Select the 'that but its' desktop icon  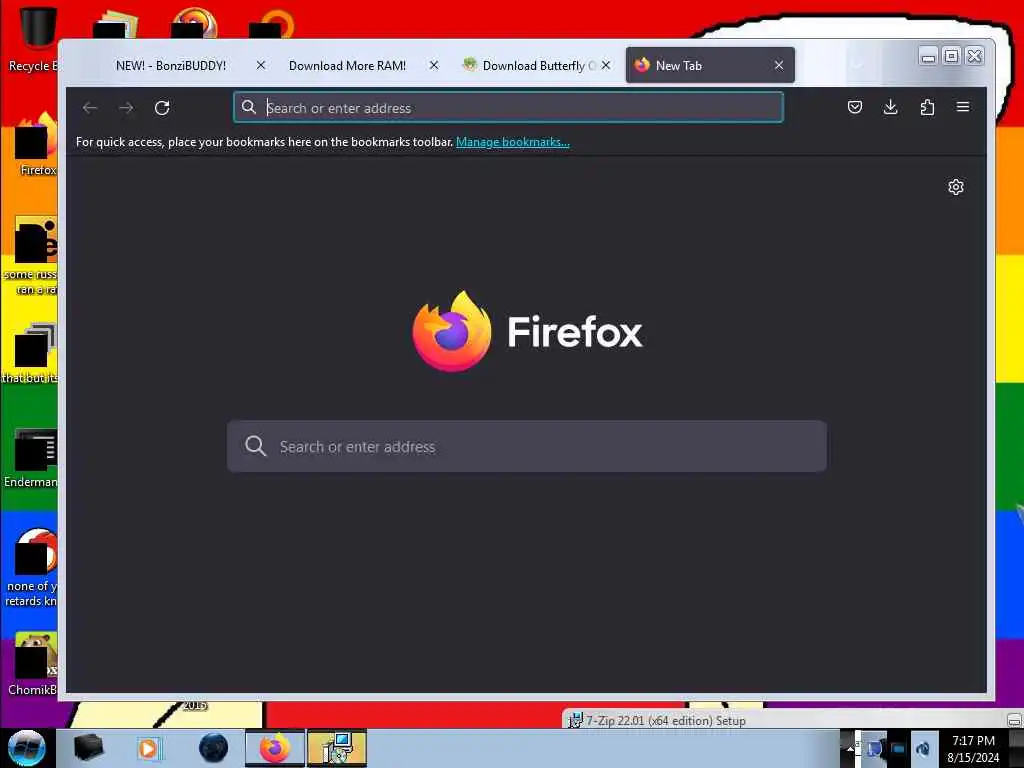(30, 353)
